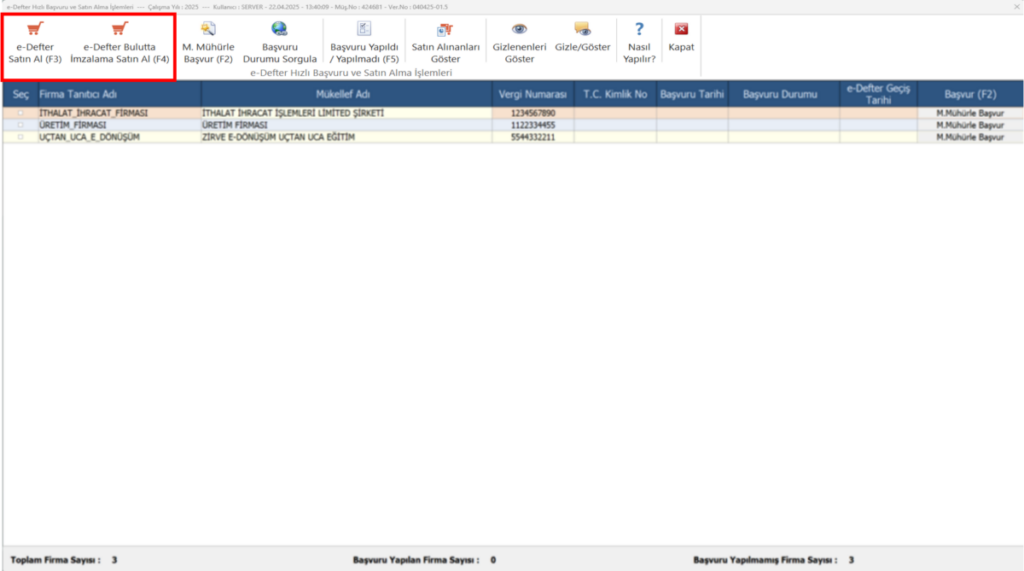Screen dimensions: 1024x571
Task: Click the Vergi Numarası column header
Action: [x=533, y=94]
